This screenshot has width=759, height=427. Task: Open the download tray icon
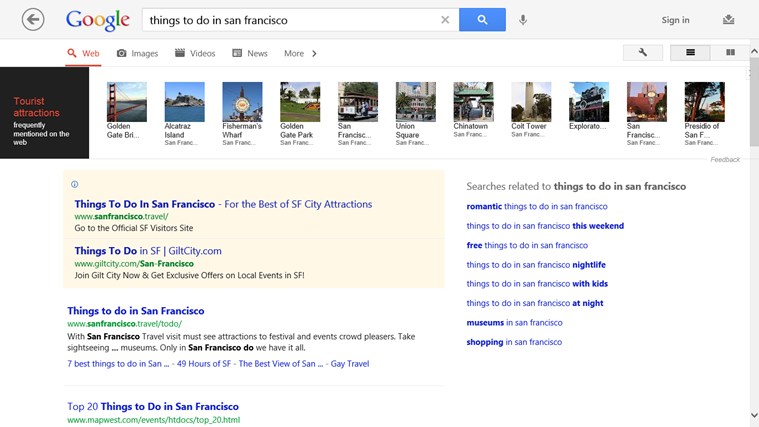click(729, 20)
